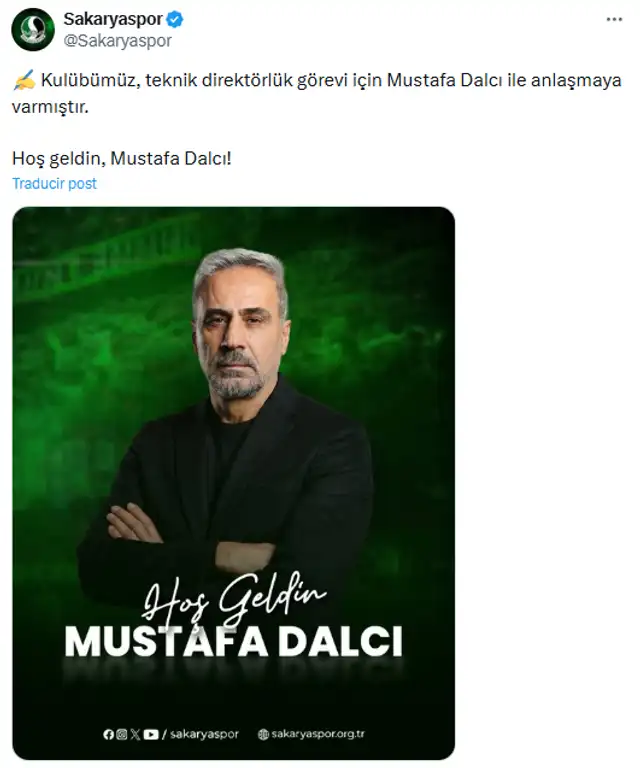Click the word varmıştır in the tweet
Image resolution: width=640 pixels, height=768 pixels.
tap(50, 107)
